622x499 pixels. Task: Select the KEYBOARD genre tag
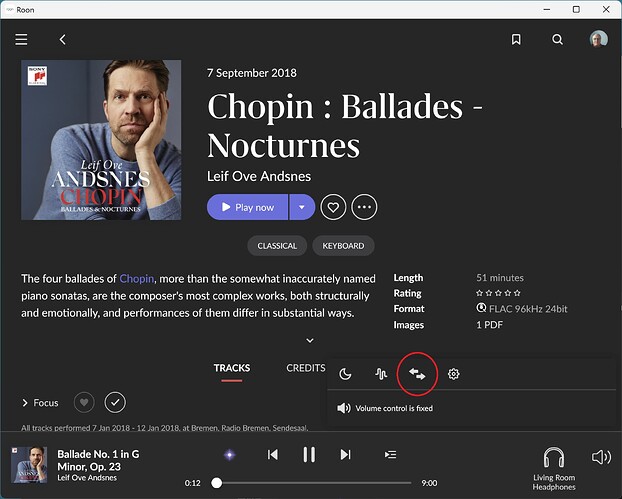pos(343,246)
